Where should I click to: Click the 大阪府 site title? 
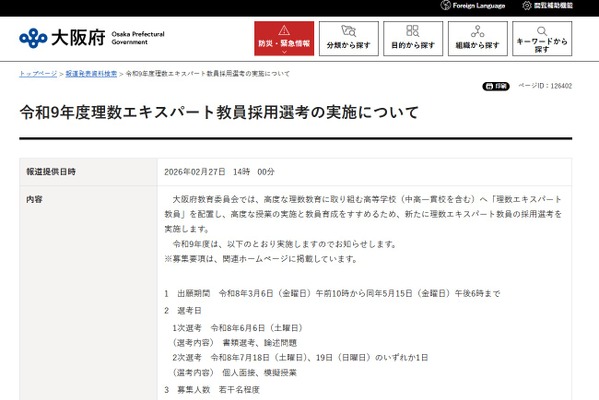(78, 38)
